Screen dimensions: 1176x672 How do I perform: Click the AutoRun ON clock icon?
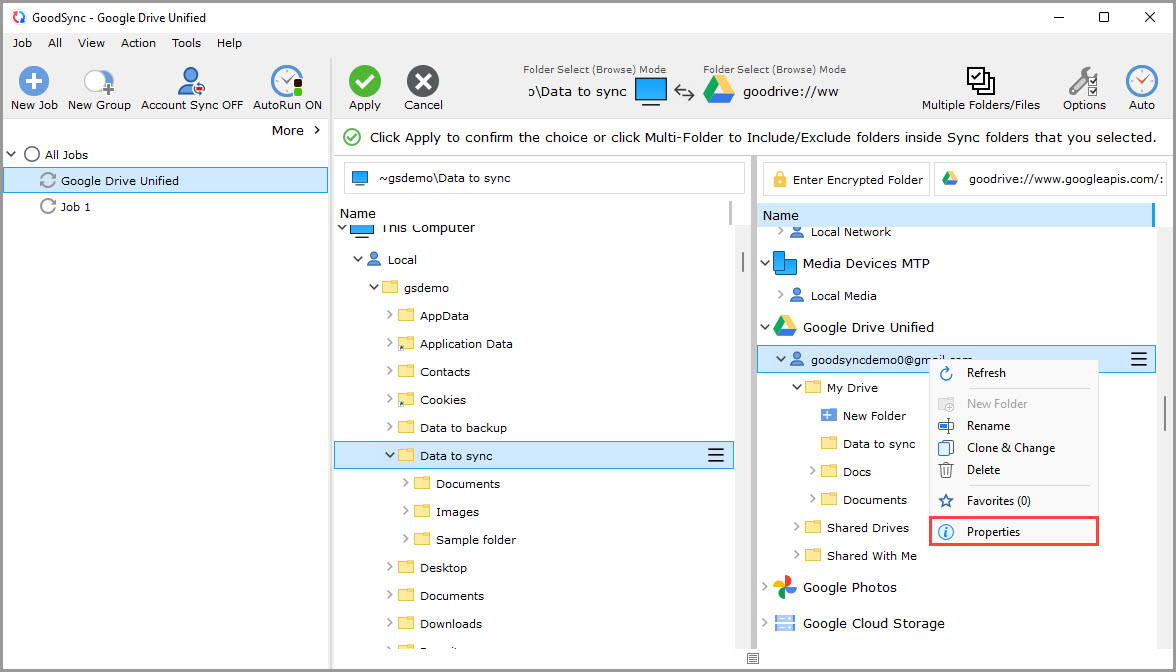[x=286, y=81]
